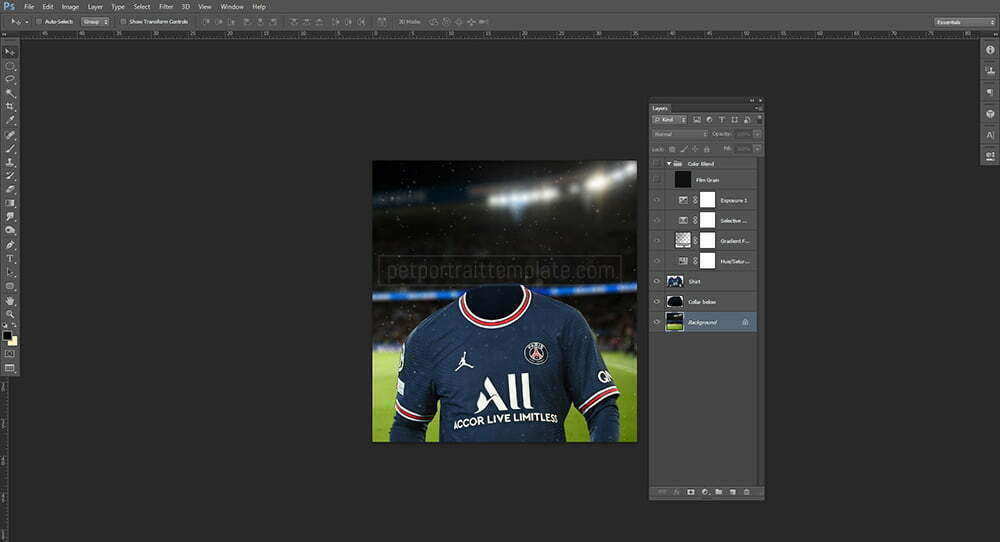Hide the Hue/Saturation layer

[657, 261]
